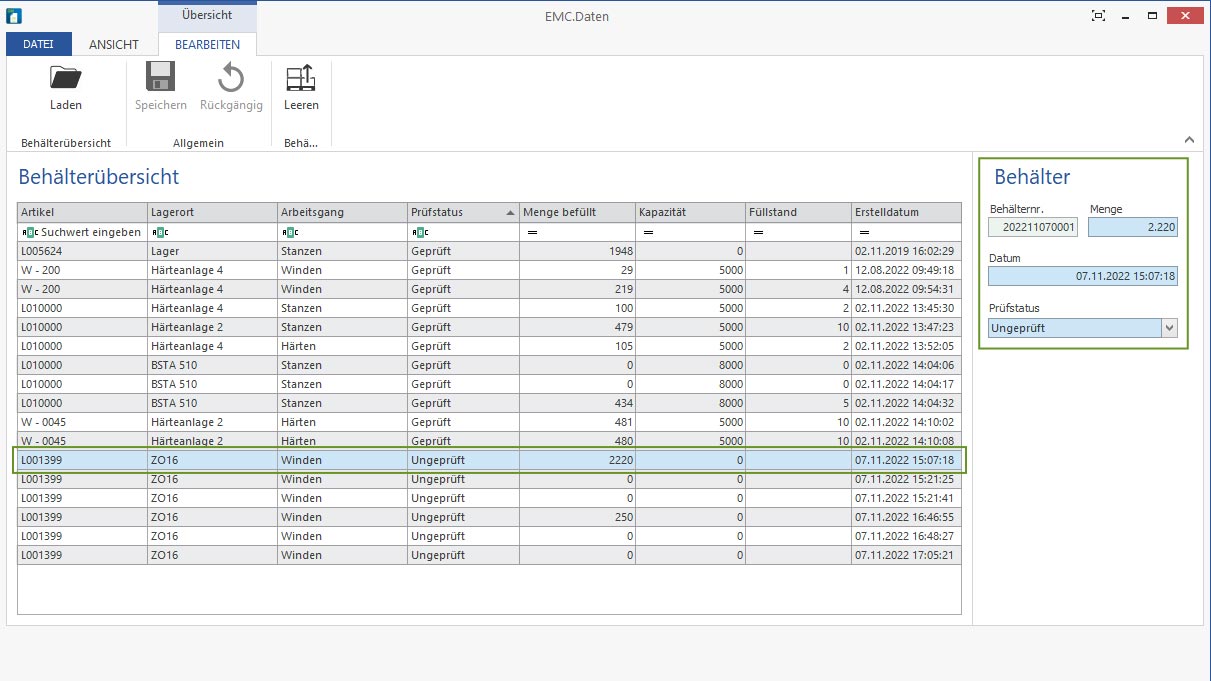The image size is (1211, 681).
Task: Click the Erstelldatum column header
Action: (905, 212)
